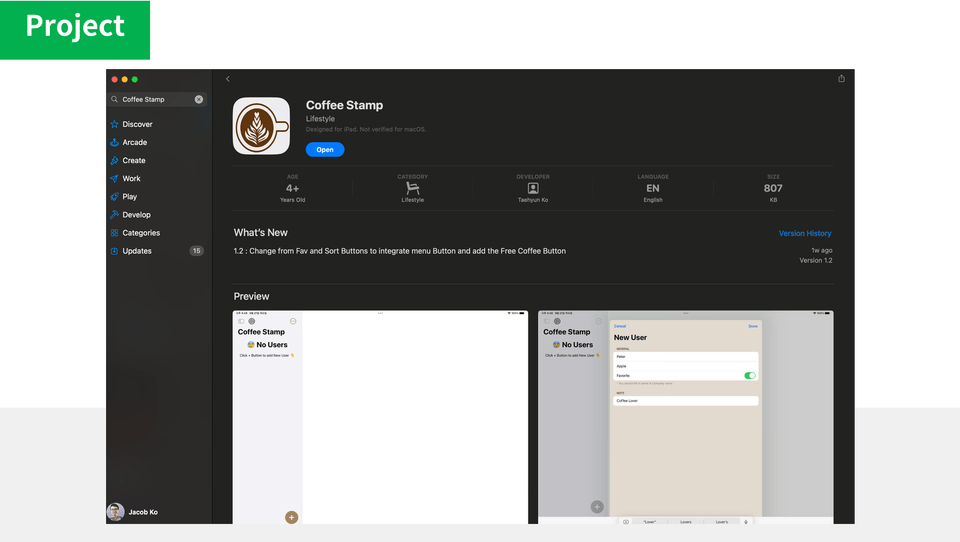Click the Coffee Stamp title heading
Screen dimensions: 960x542
[x=345, y=105]
